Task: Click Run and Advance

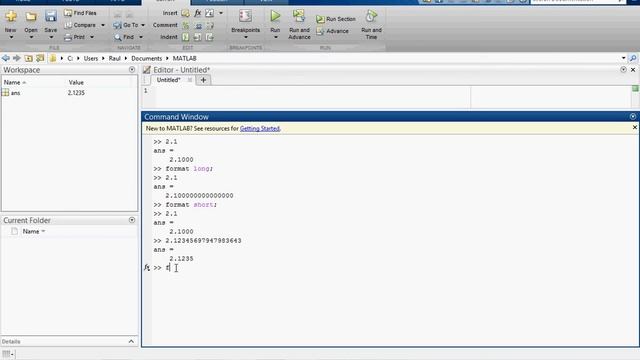Action: [299, 24]
